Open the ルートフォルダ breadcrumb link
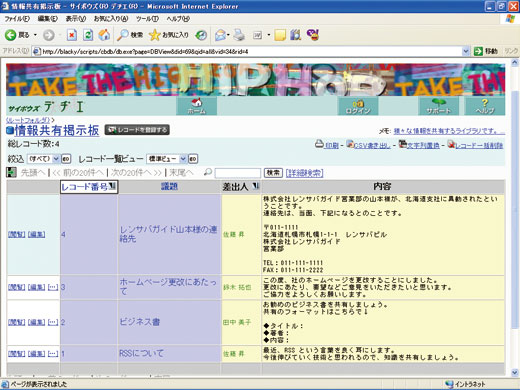The height and width of the screenshot is (390, 520). 28,120
